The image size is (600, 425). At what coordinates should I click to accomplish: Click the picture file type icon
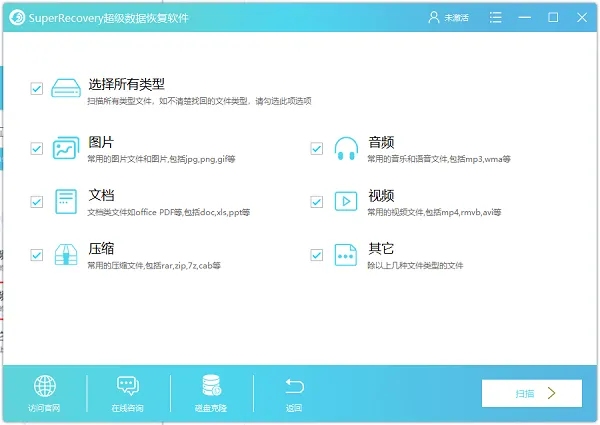pyautogui.click(x=66, y=148)
